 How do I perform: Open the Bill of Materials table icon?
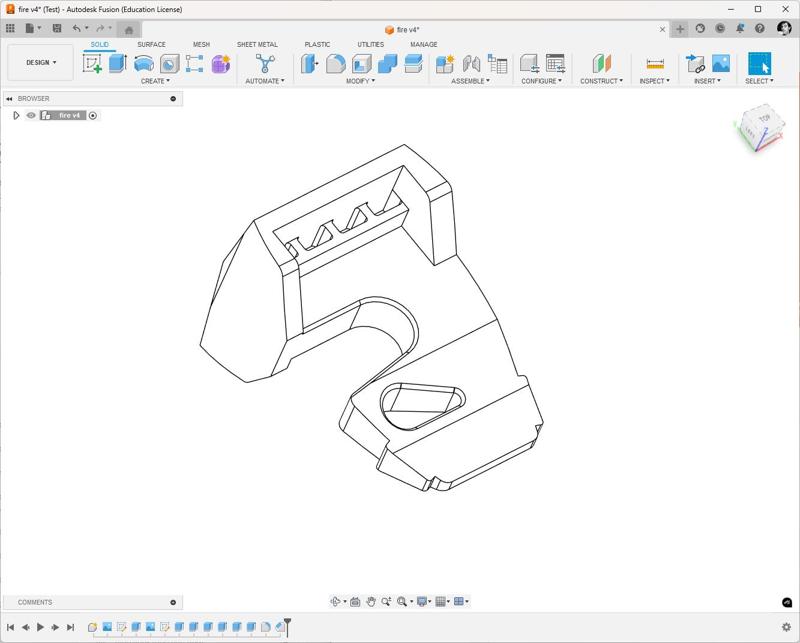click(497, 64)
